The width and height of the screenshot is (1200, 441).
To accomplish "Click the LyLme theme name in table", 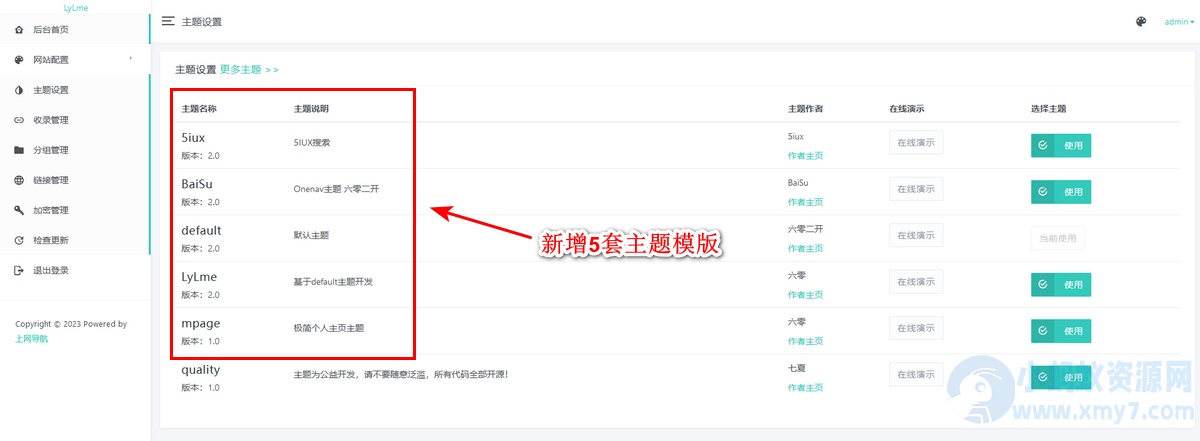I will point(199,277).
